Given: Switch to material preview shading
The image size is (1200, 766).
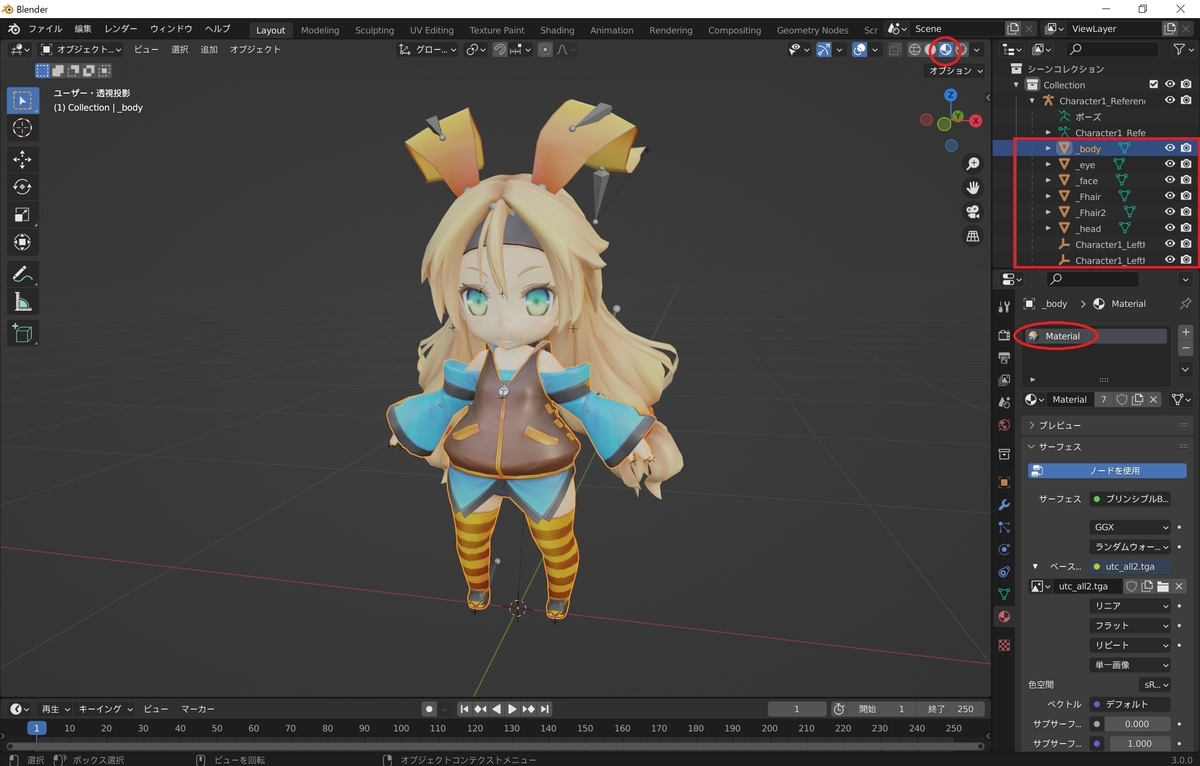Looking at the screenshot, I should pyautogui.click(x=946, y=49).
